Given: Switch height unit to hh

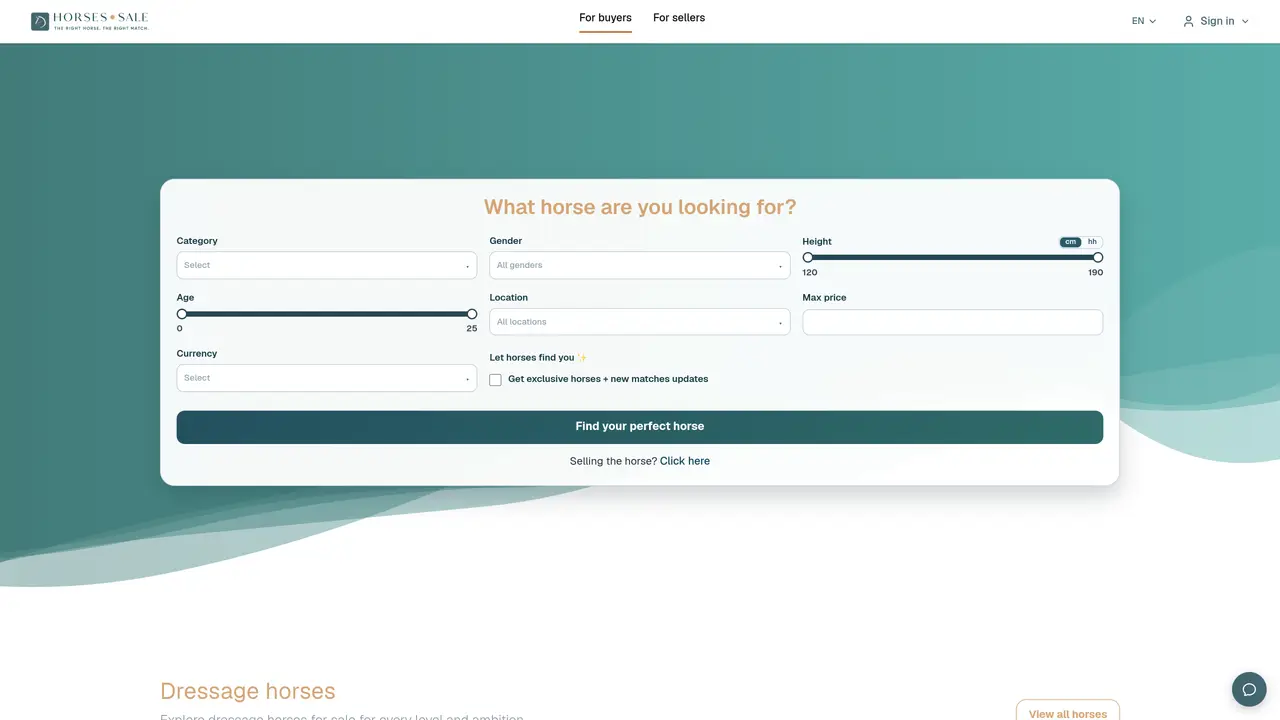Looking at the screenshot, I should [1092, 242].
